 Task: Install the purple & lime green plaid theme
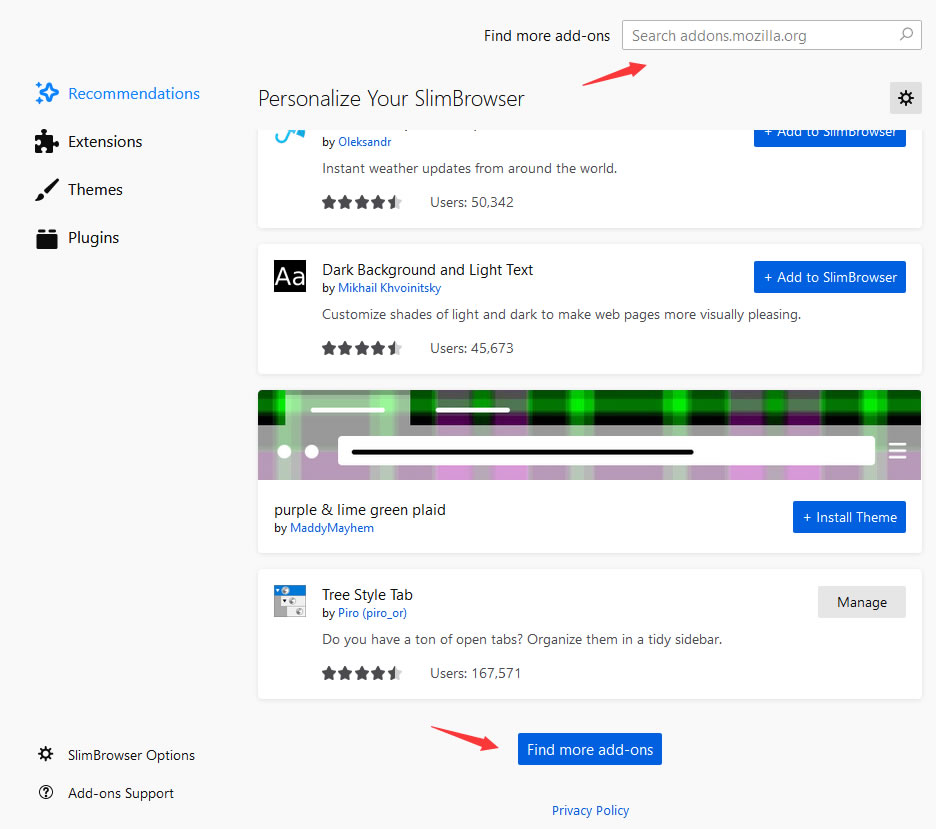[x=849, y=517]
